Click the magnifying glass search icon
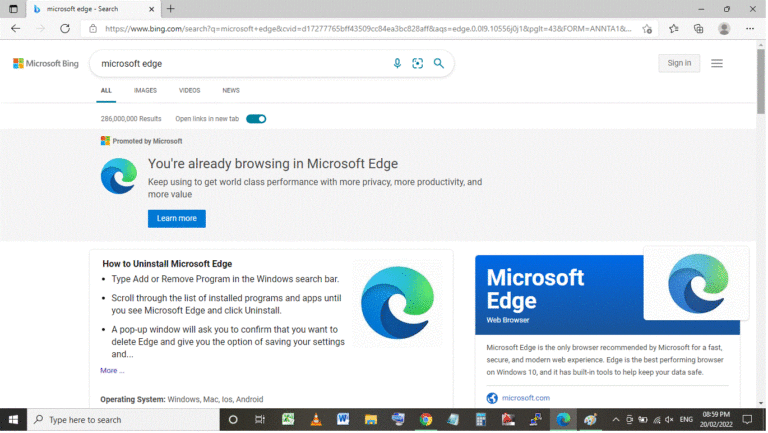This screenshot has width=768, height=433. [x=439, y=63]
